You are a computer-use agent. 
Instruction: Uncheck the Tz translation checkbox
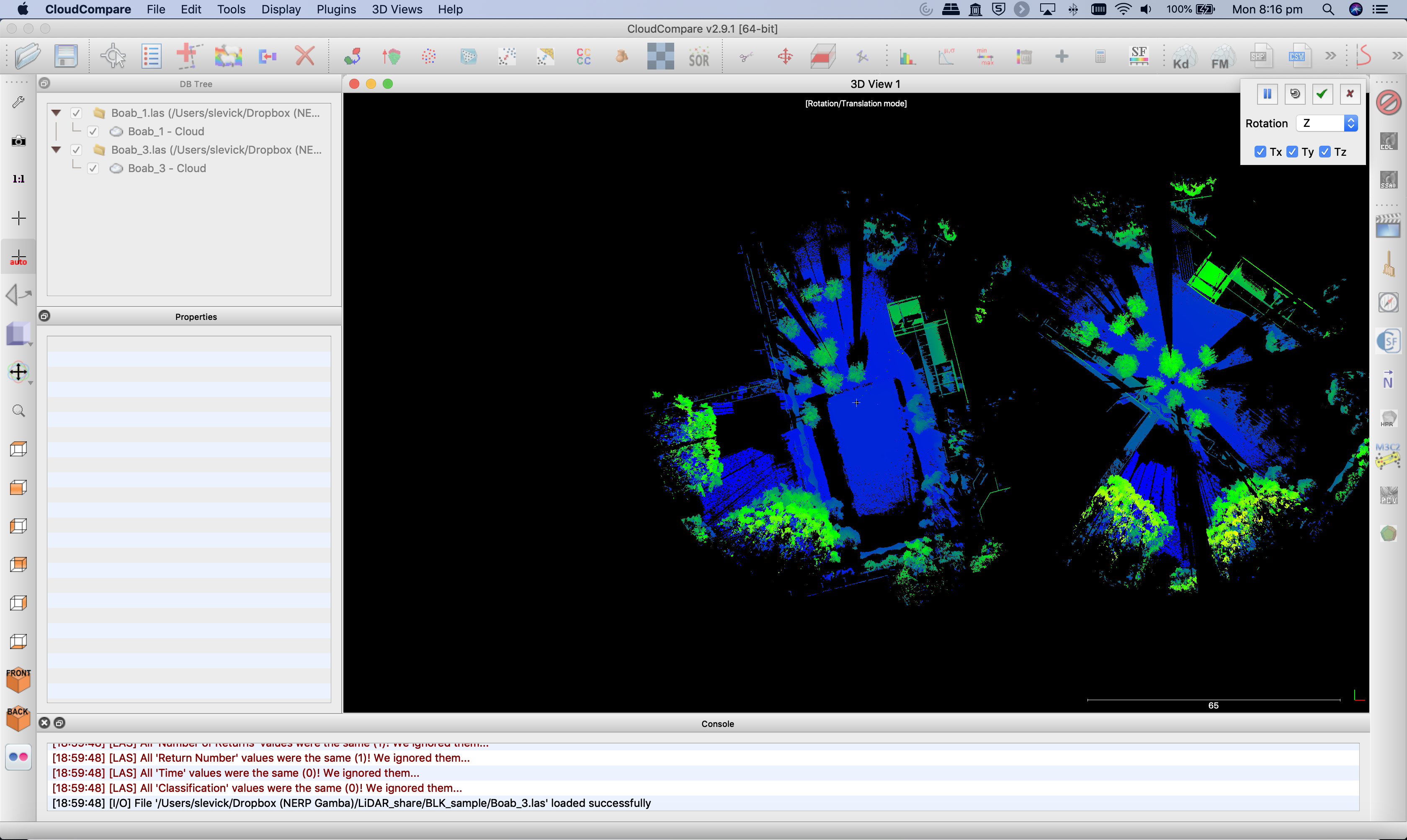tap(1325, 152)
